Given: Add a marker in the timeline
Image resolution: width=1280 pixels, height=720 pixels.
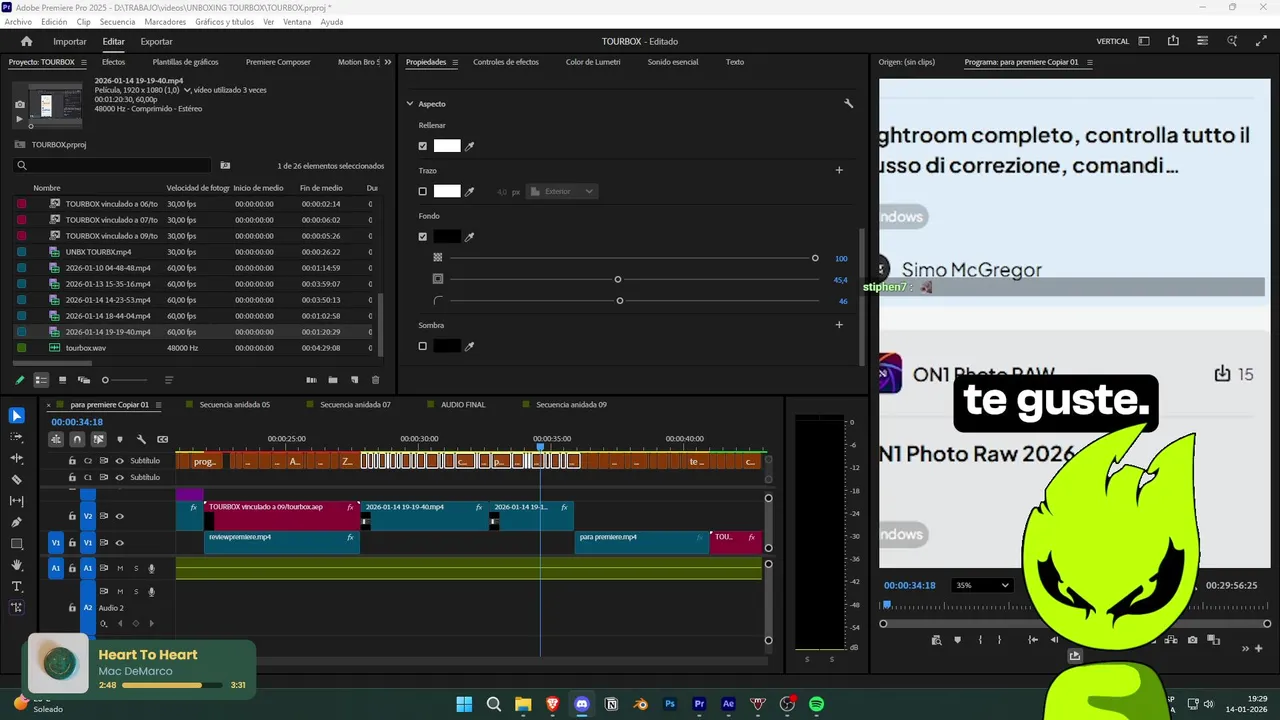Looking at the screenshot, I should pyautogui.click(x=120, y=439).
